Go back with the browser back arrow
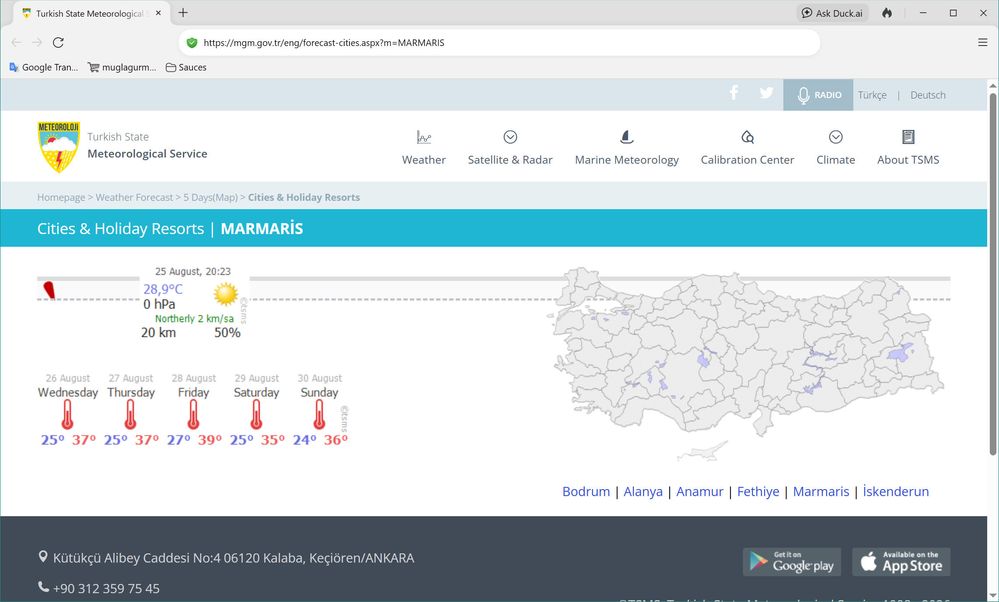Image resolution: width=999 pixels, height=602 pixels. coord(17,43)
